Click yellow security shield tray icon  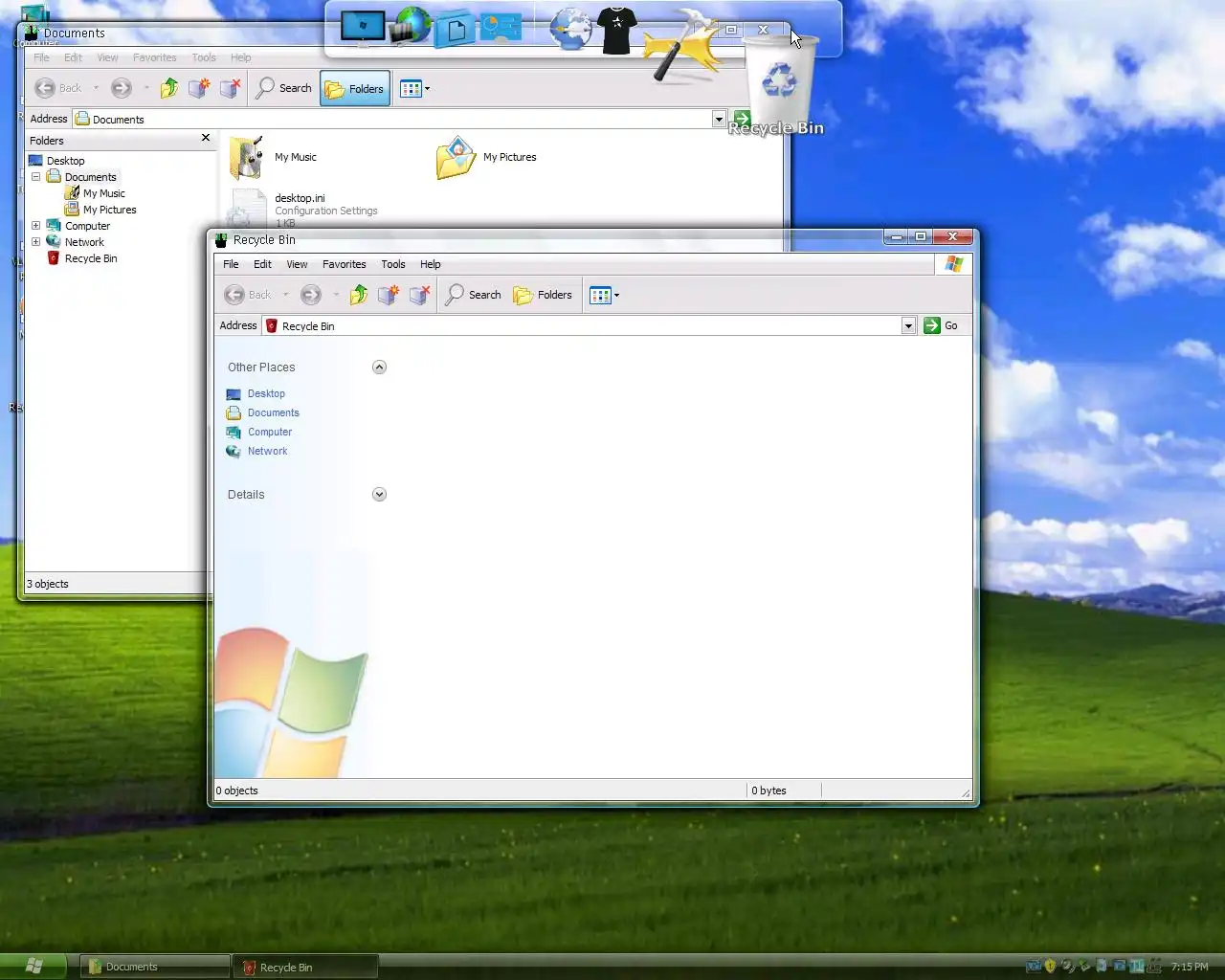[x=1050, y=966]
